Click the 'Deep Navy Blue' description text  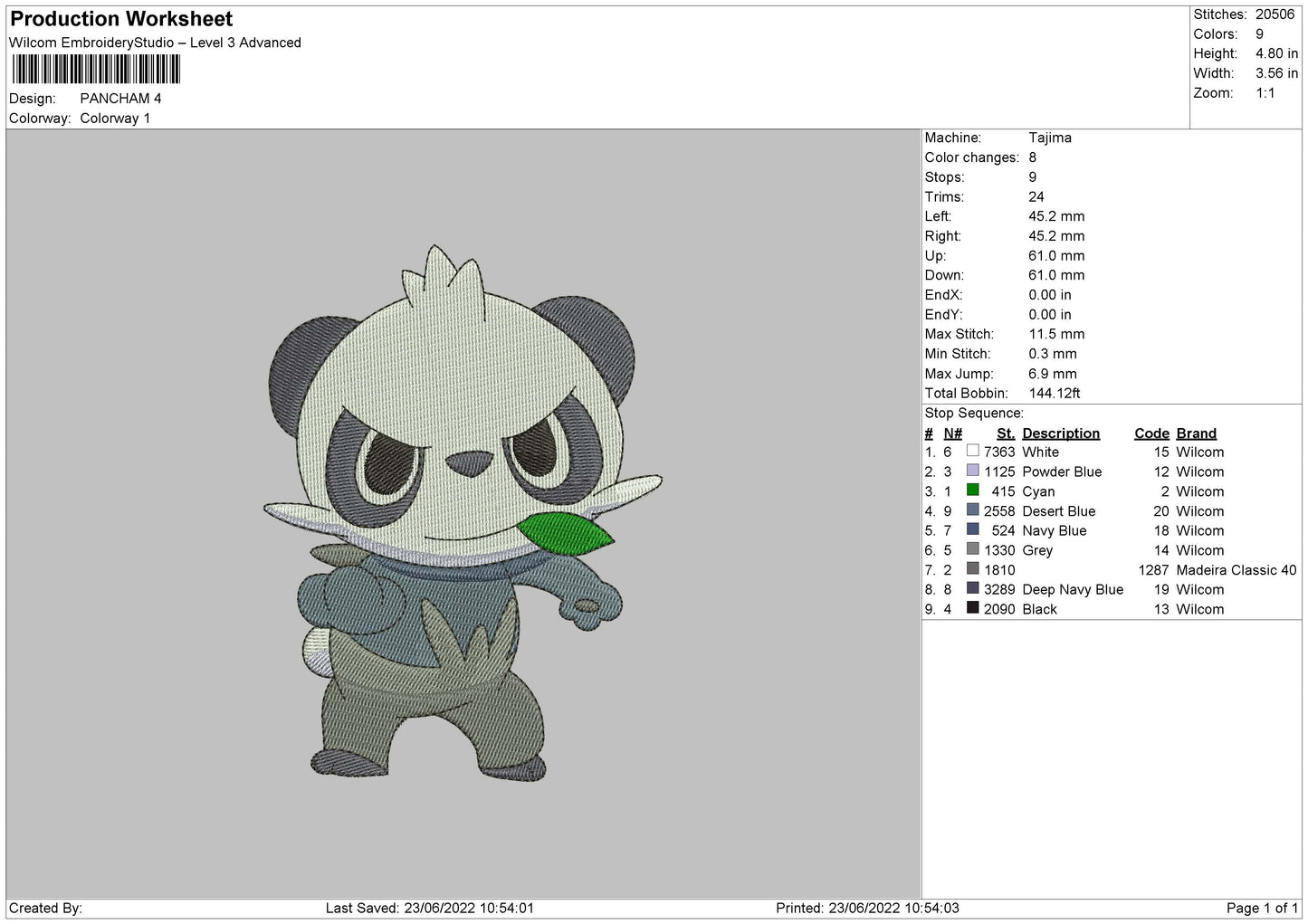tap(1073, 589)
